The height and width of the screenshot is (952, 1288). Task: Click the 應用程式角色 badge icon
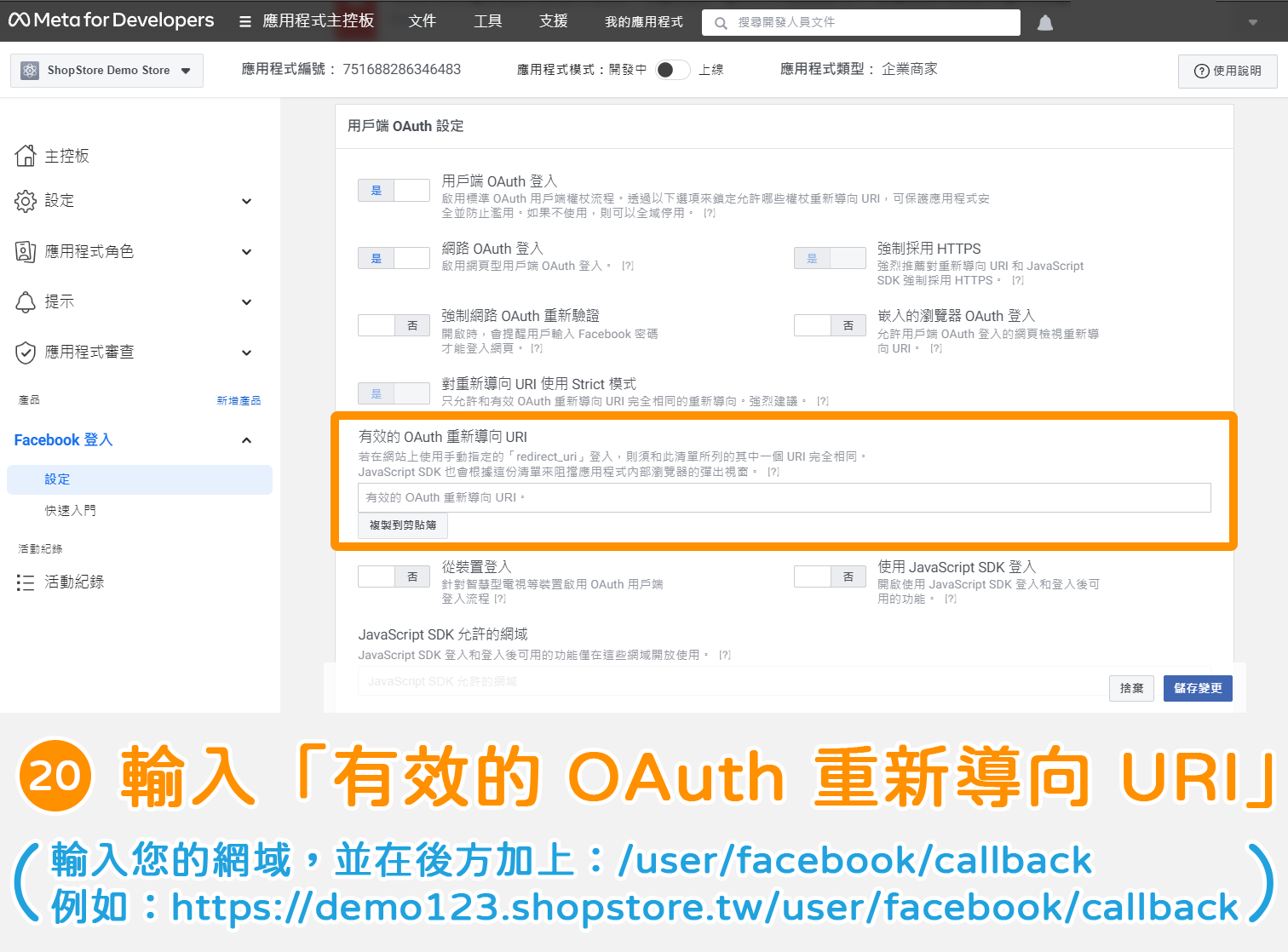tap(26, 251)
